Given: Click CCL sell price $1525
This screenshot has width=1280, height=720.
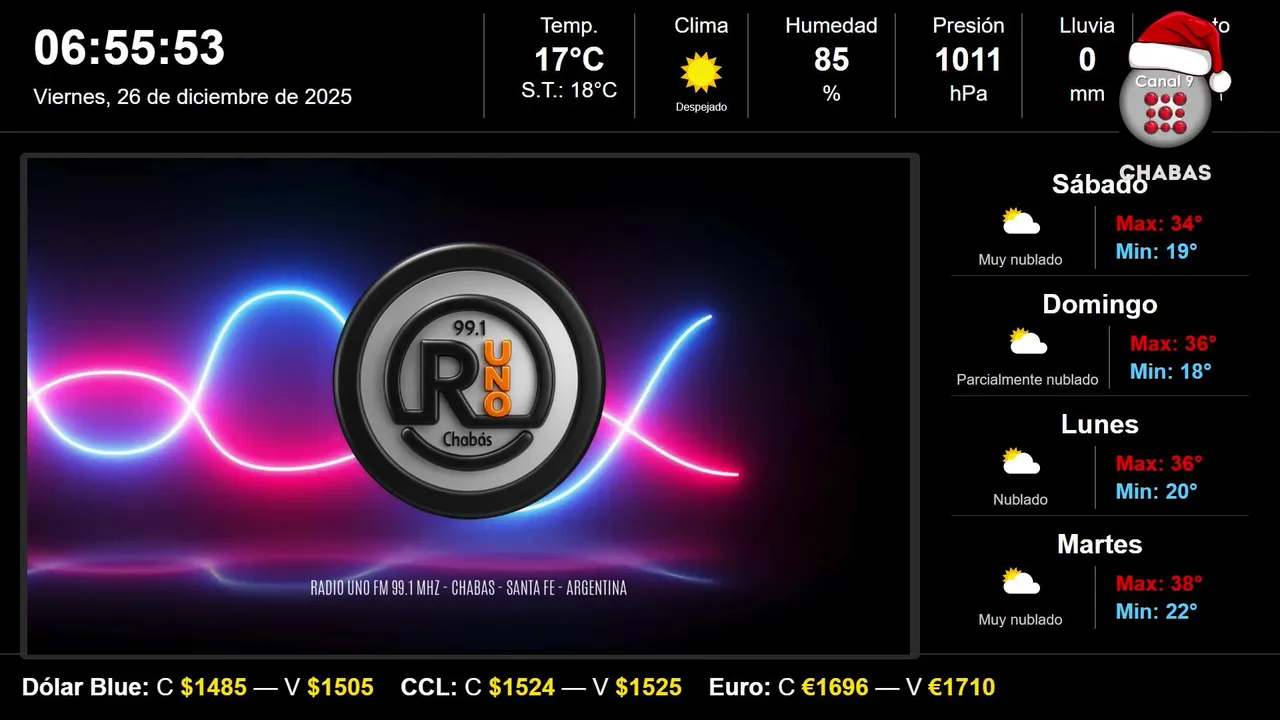Looking at the screenshot, I should coord(648,687).
